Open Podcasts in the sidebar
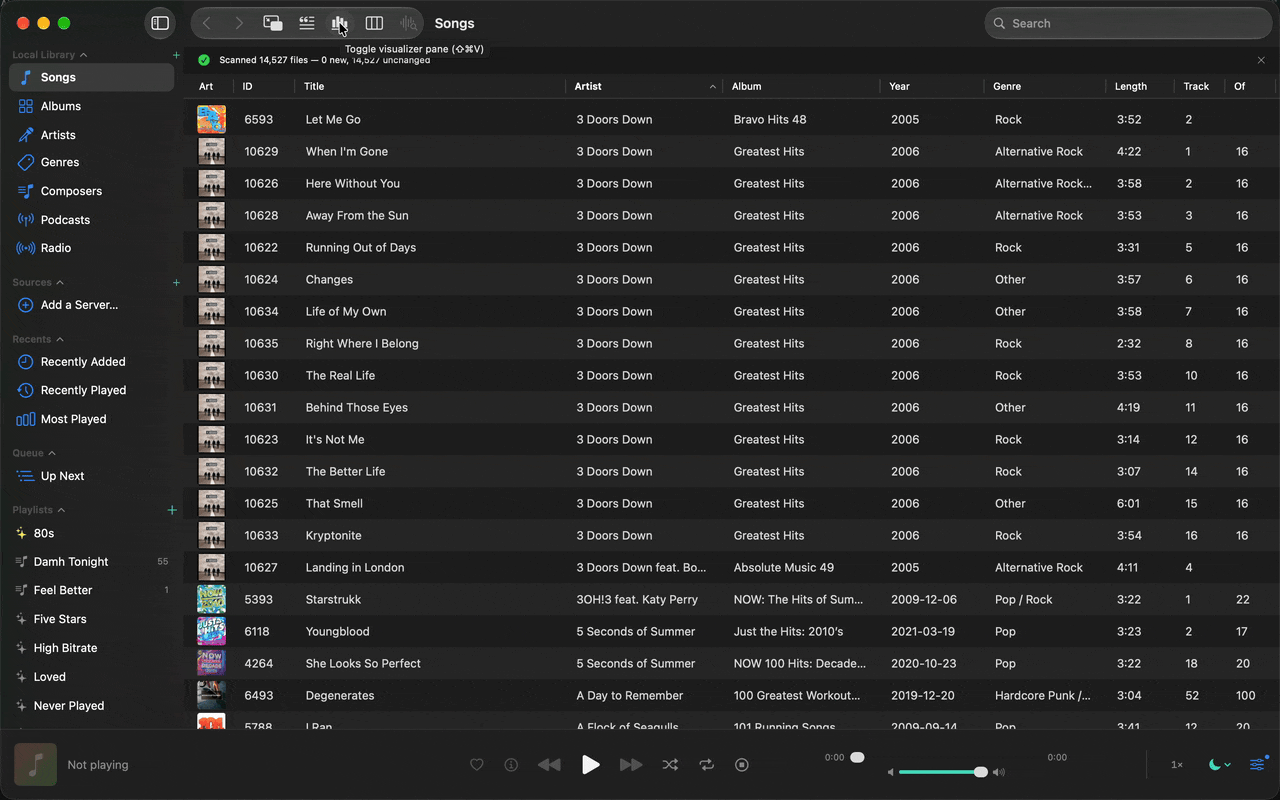 (x=92, y=220)
